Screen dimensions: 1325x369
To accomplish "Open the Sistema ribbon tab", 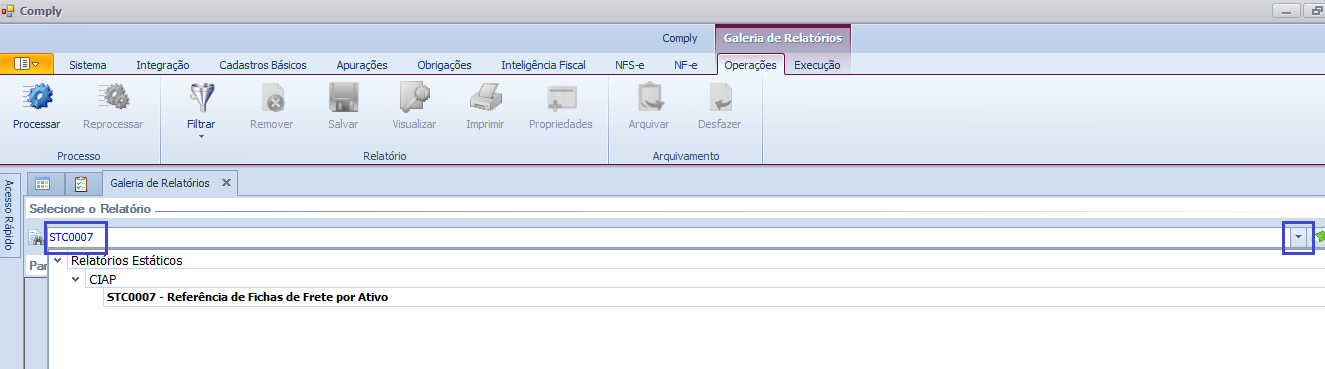I will coord(88,65).
